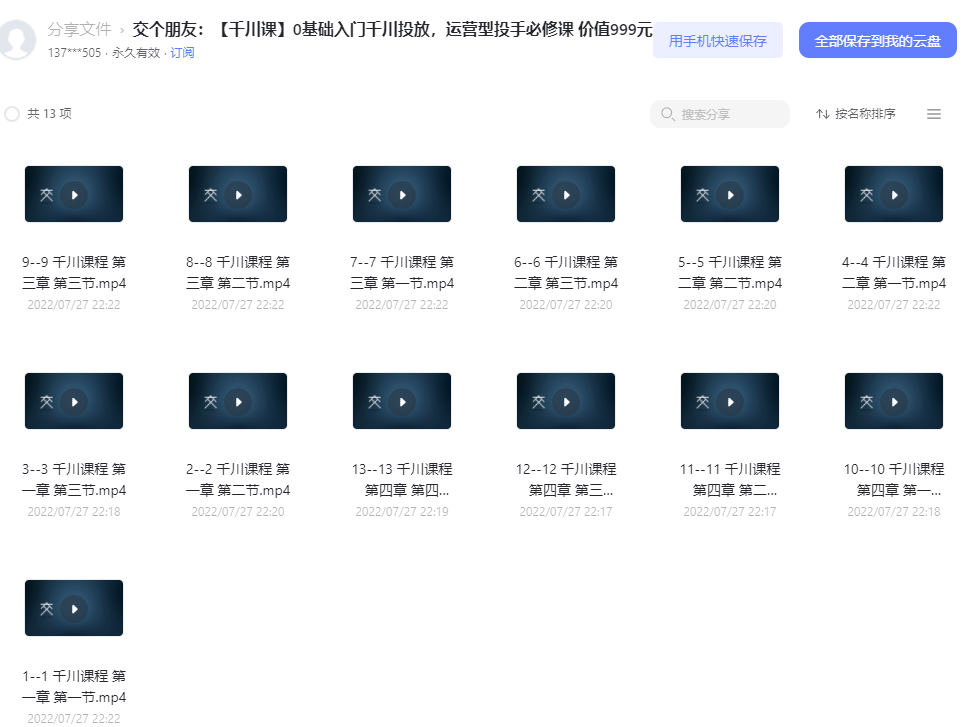Viewport: 971px width, 727px height.
Task: Open video thumbnail for 1--1 千川课程
Action: (x=74, y=607)
